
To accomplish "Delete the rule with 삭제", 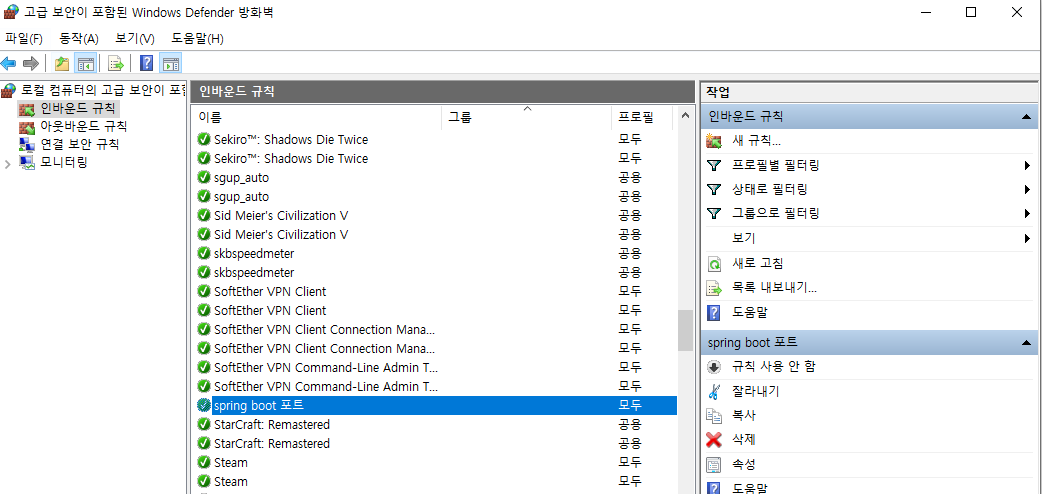I will (744, 439).
